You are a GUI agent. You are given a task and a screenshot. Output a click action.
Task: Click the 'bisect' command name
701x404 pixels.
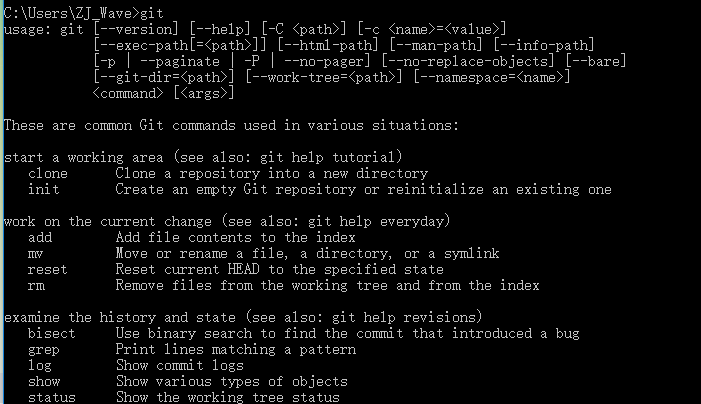point(51,333)
